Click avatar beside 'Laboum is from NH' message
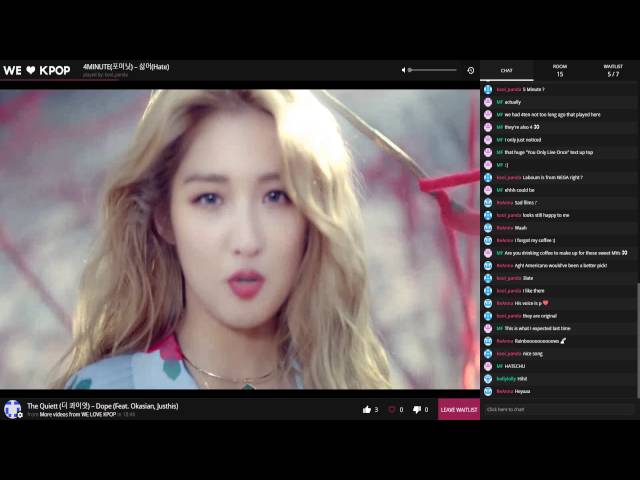640x480 pixels. pyautogui.click(x=488, y=178)
